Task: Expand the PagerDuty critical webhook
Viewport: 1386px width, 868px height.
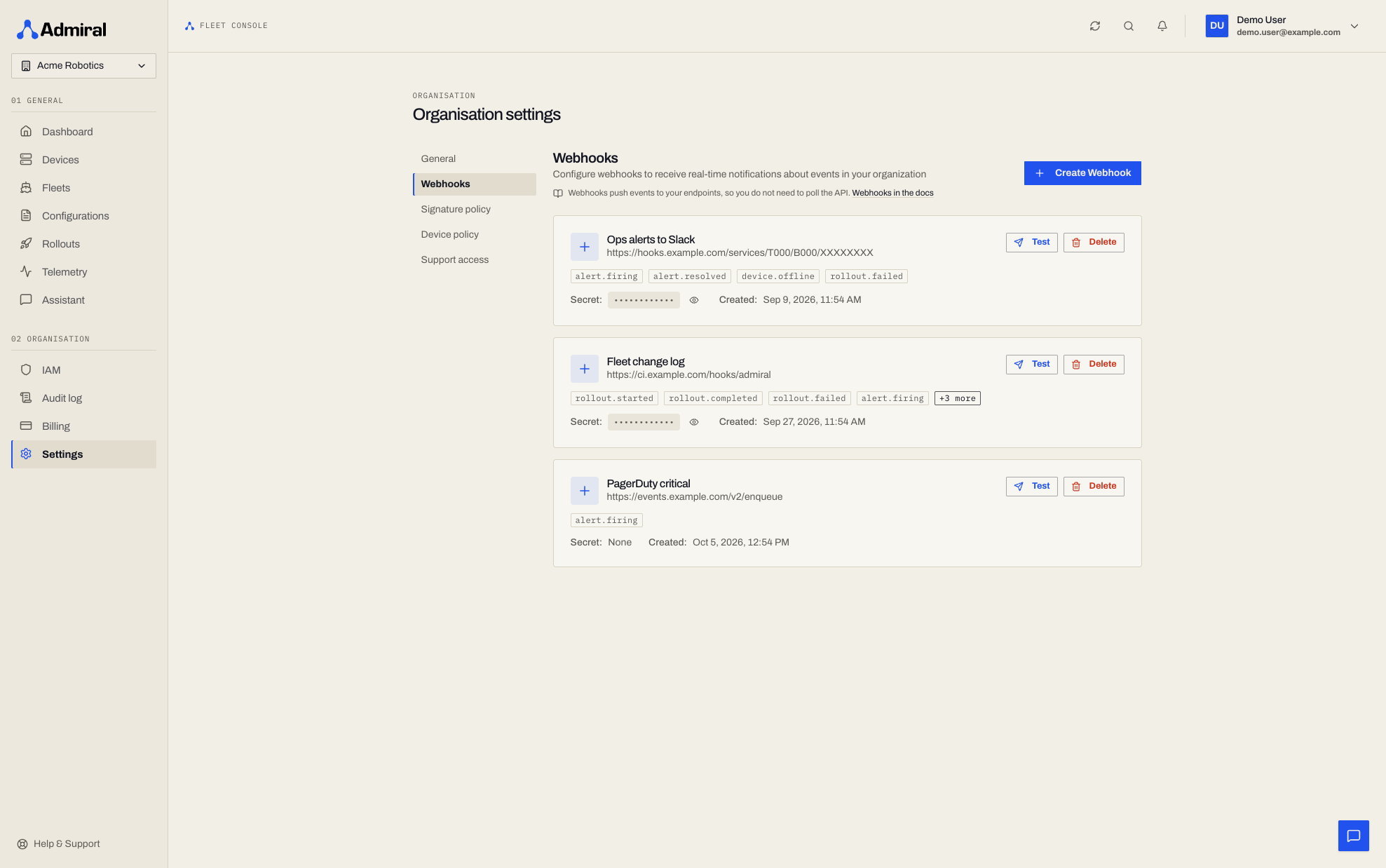Action: 584,491
